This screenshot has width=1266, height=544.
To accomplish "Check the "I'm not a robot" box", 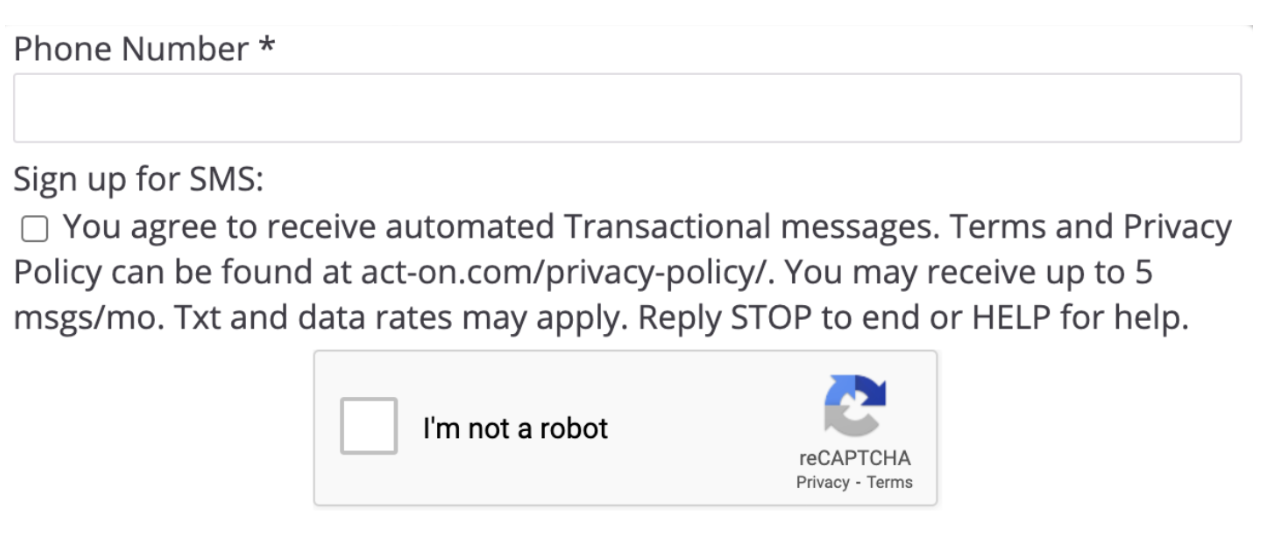I will pos(369,426).
